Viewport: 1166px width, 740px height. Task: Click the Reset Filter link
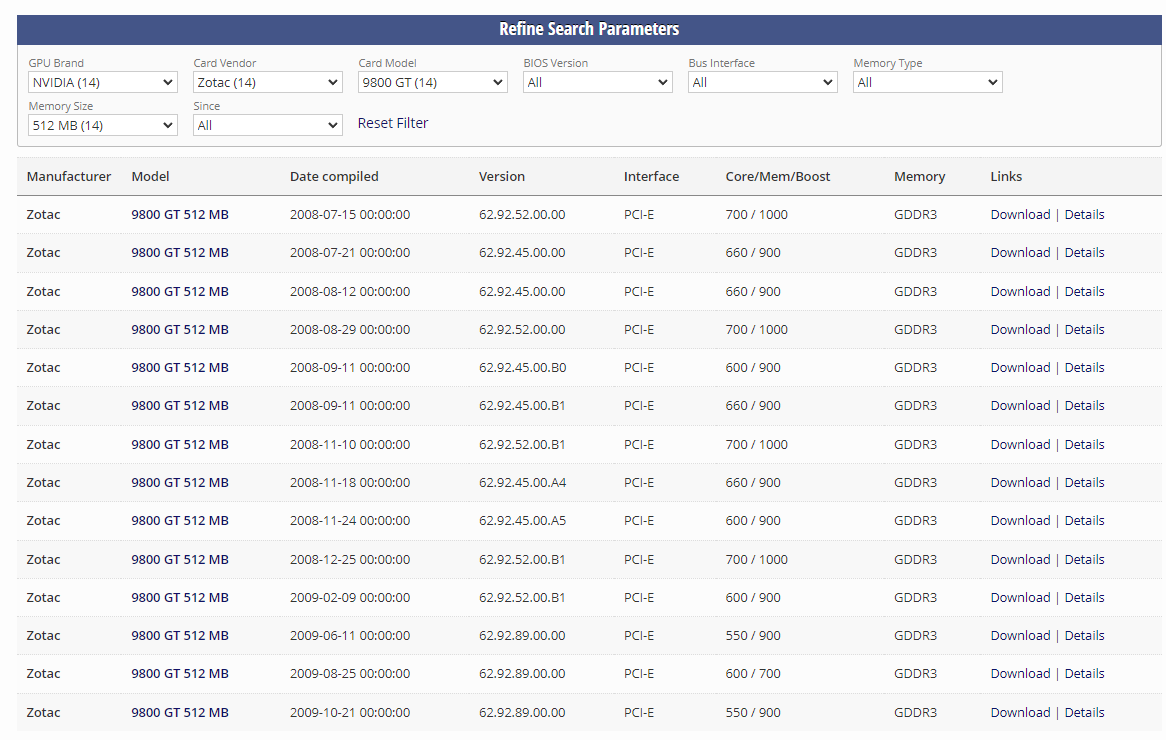point(393,123)
